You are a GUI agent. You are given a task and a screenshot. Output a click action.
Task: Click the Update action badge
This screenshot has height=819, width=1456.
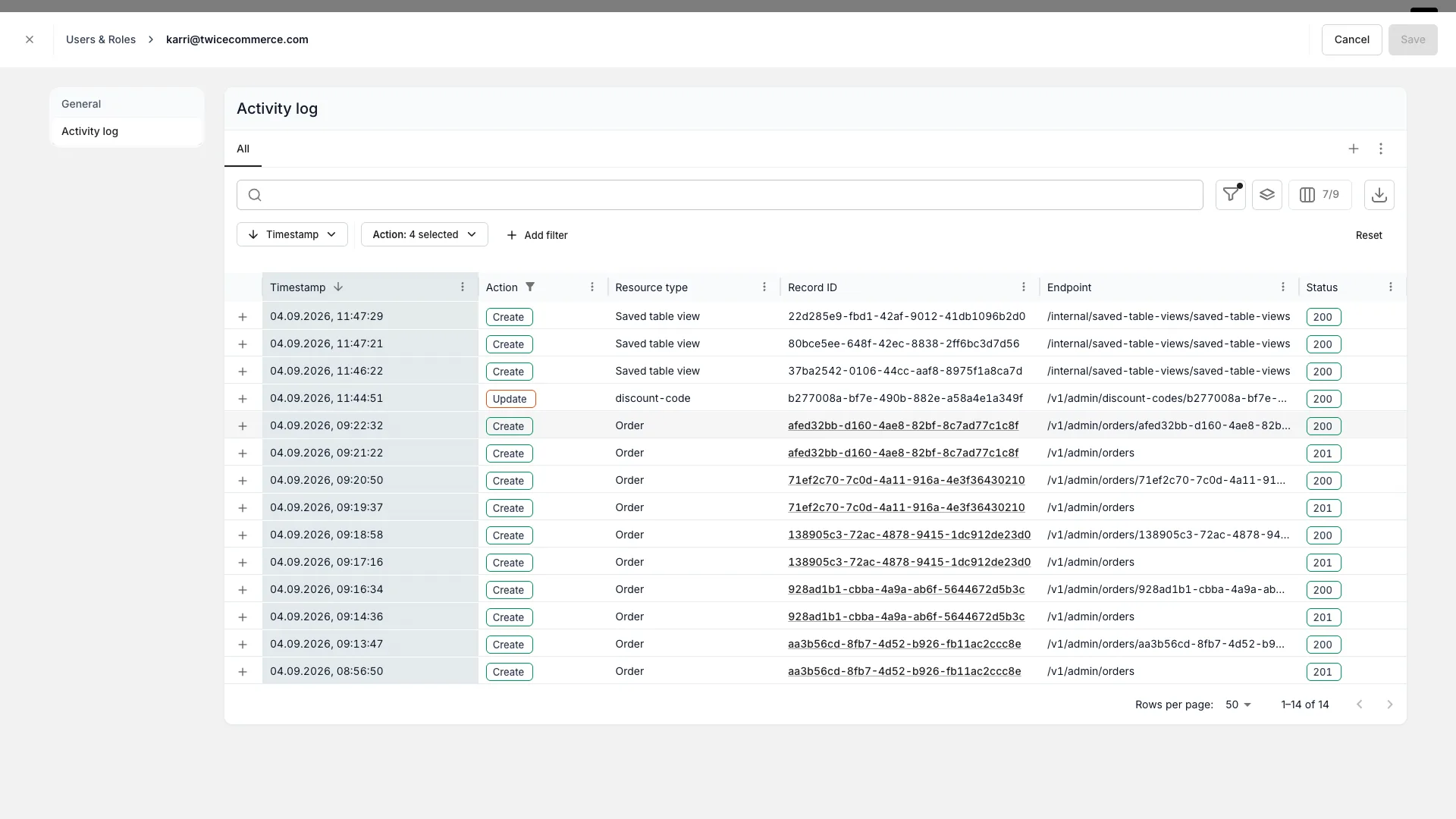click(x=510, y=399)
